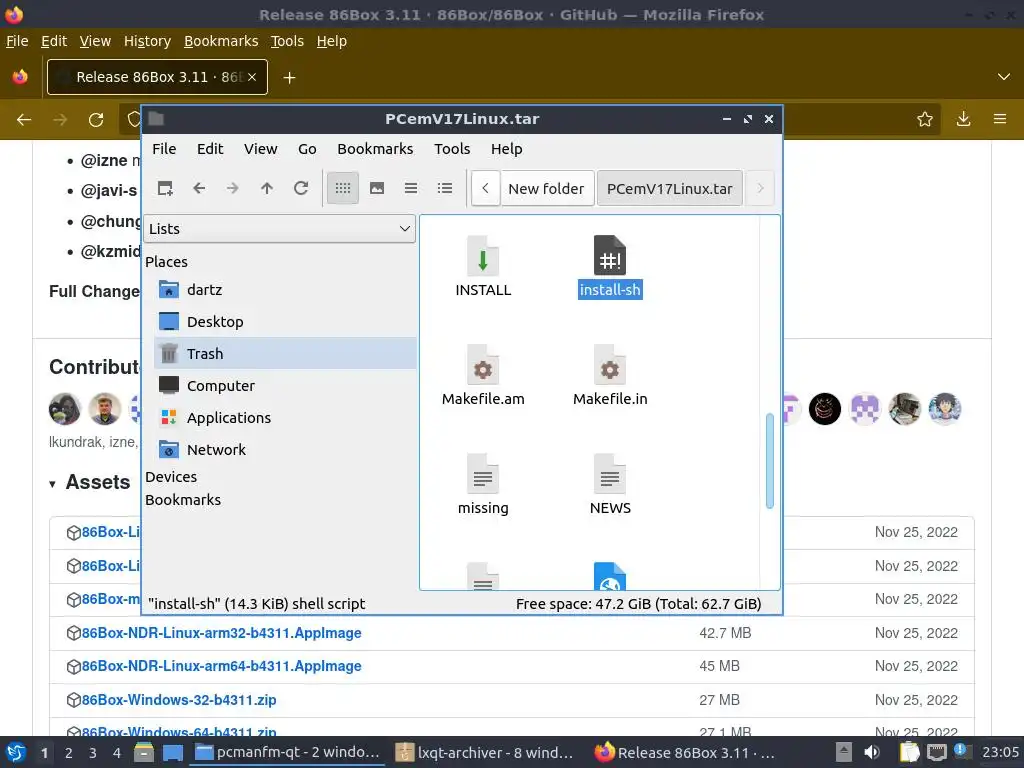Select the Bookmarks section label in sidebar
This screenshot has width=1024, height=768.
click(x=183, y=500)
